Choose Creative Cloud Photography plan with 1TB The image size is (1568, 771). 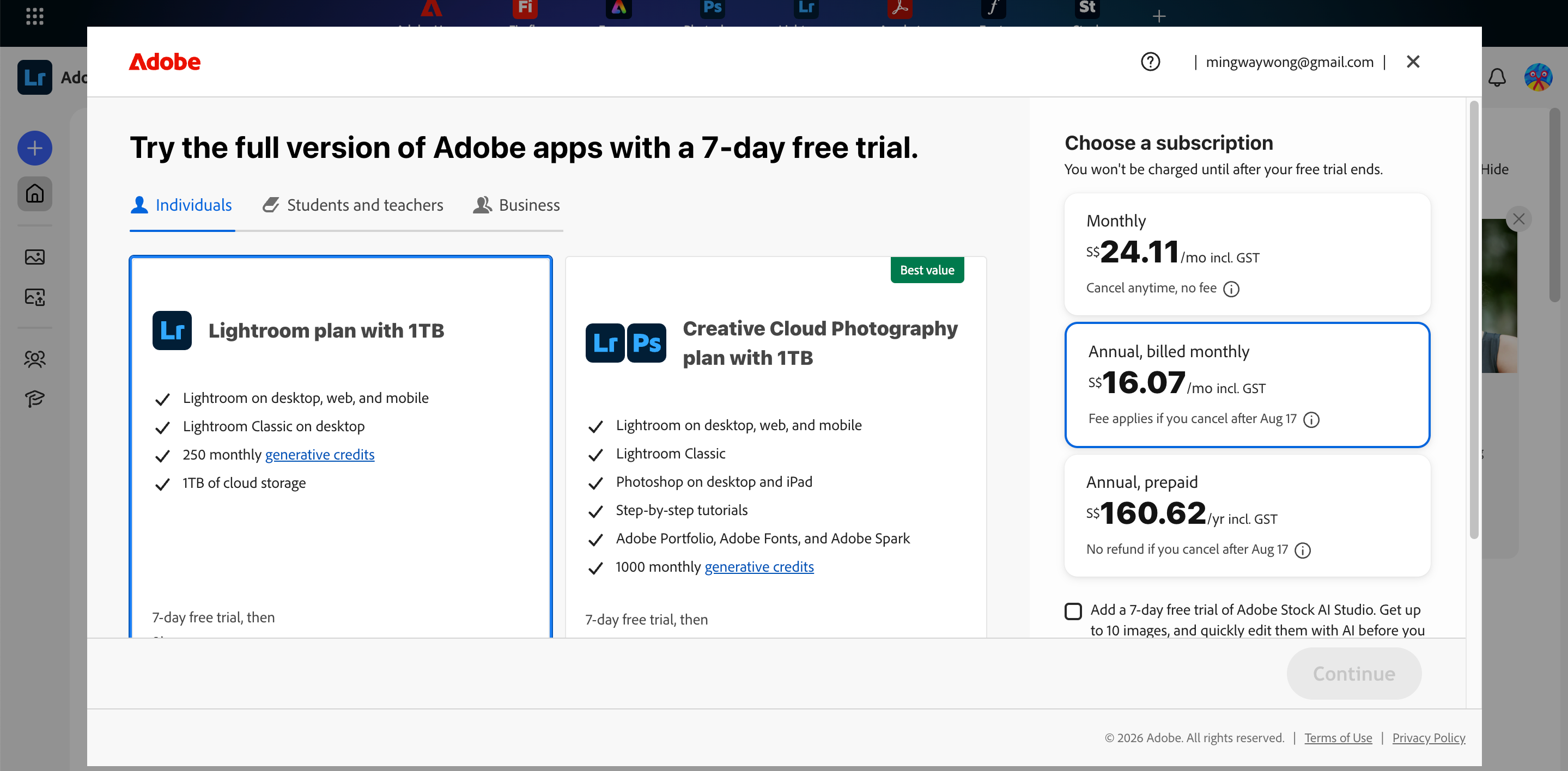[775, 446]
